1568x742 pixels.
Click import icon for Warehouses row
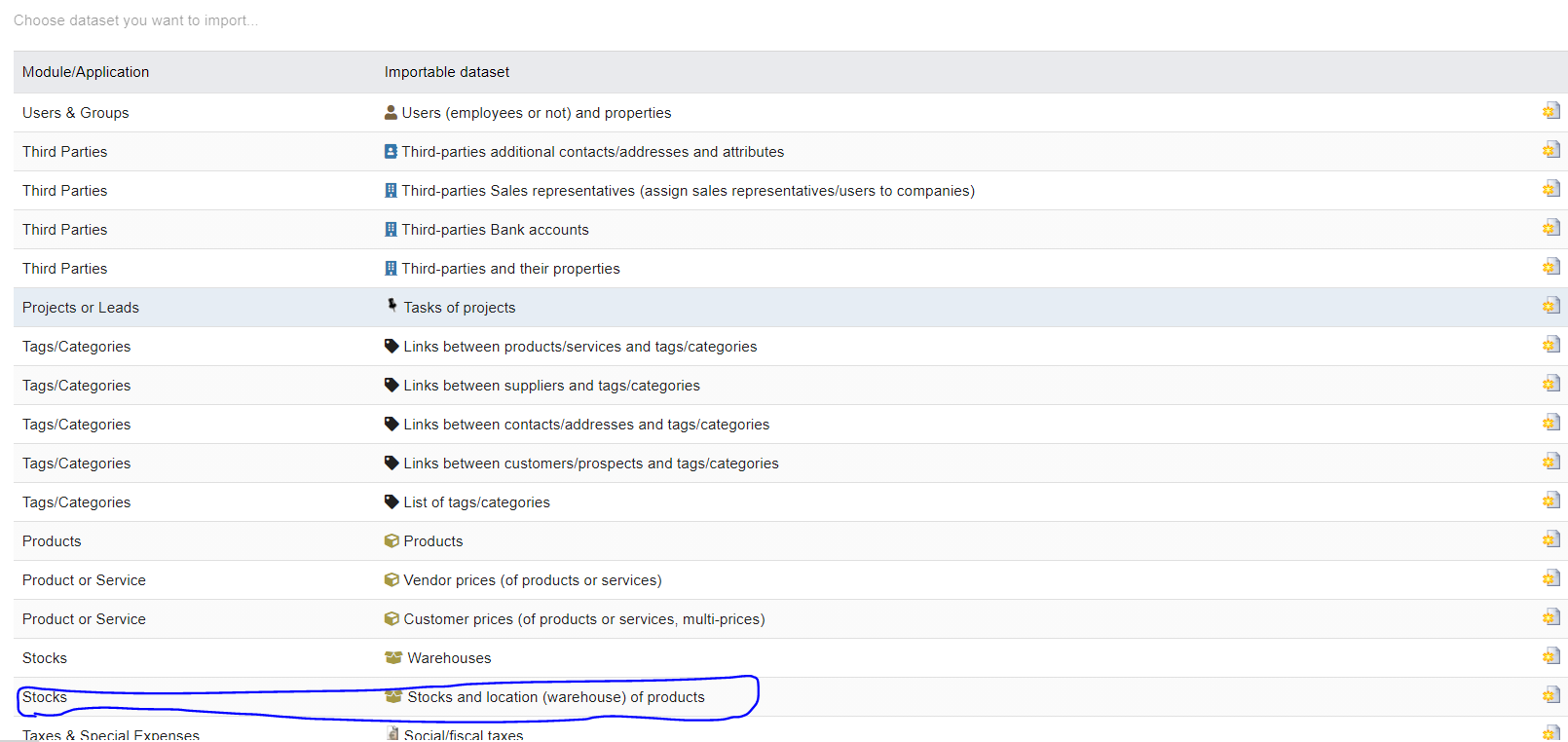[1550, 656]
